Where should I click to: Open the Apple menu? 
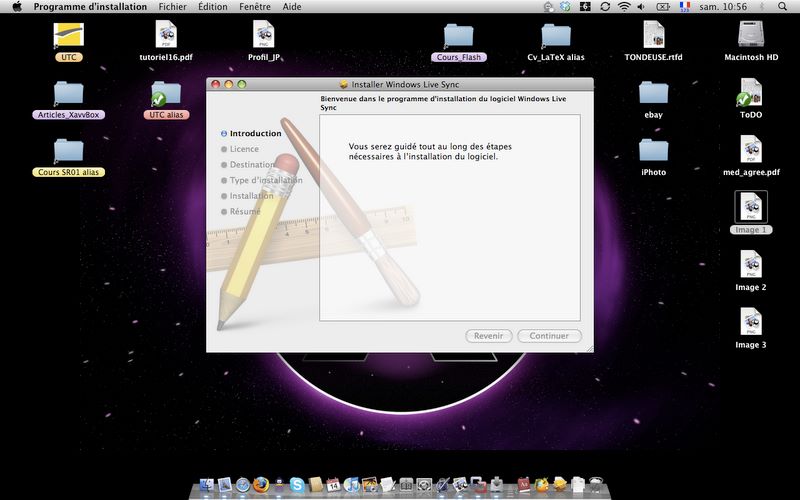tap(17, 7)
